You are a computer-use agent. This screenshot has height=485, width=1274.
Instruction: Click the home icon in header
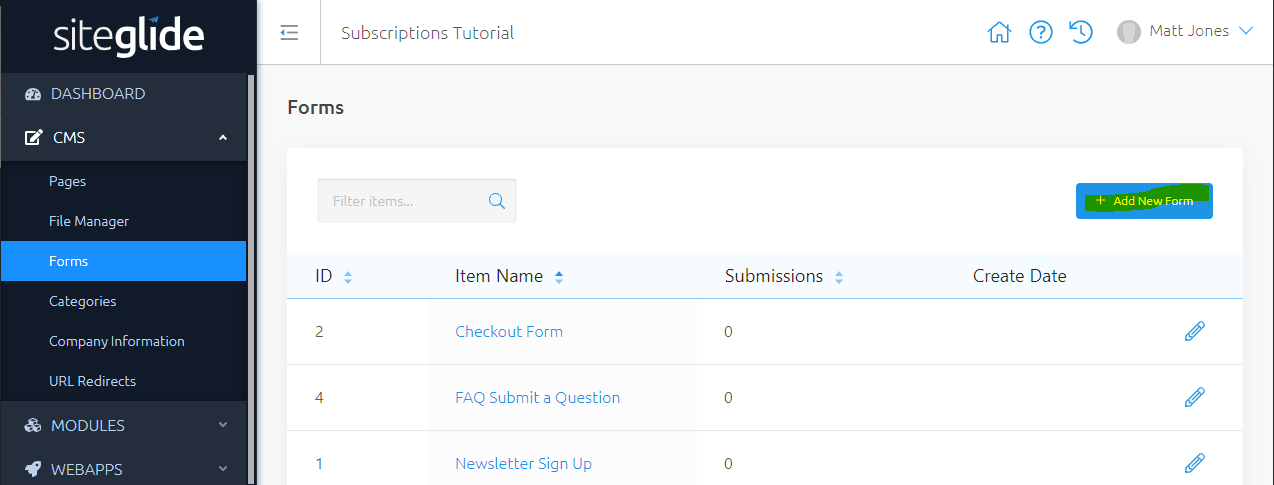(x=998, y=33)
